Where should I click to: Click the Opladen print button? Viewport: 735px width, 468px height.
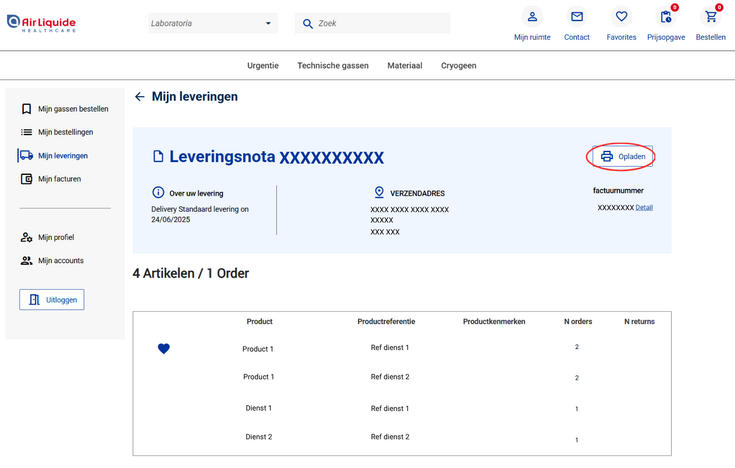[622, 157]
